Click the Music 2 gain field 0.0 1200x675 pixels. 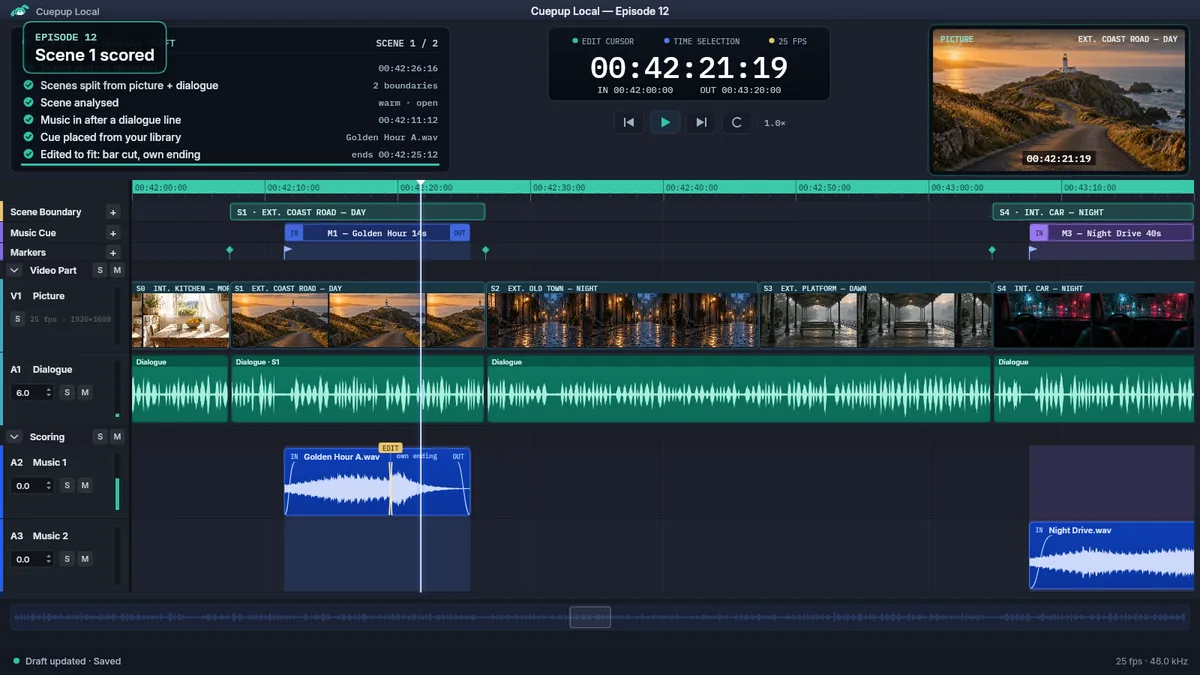pos(32,559)
